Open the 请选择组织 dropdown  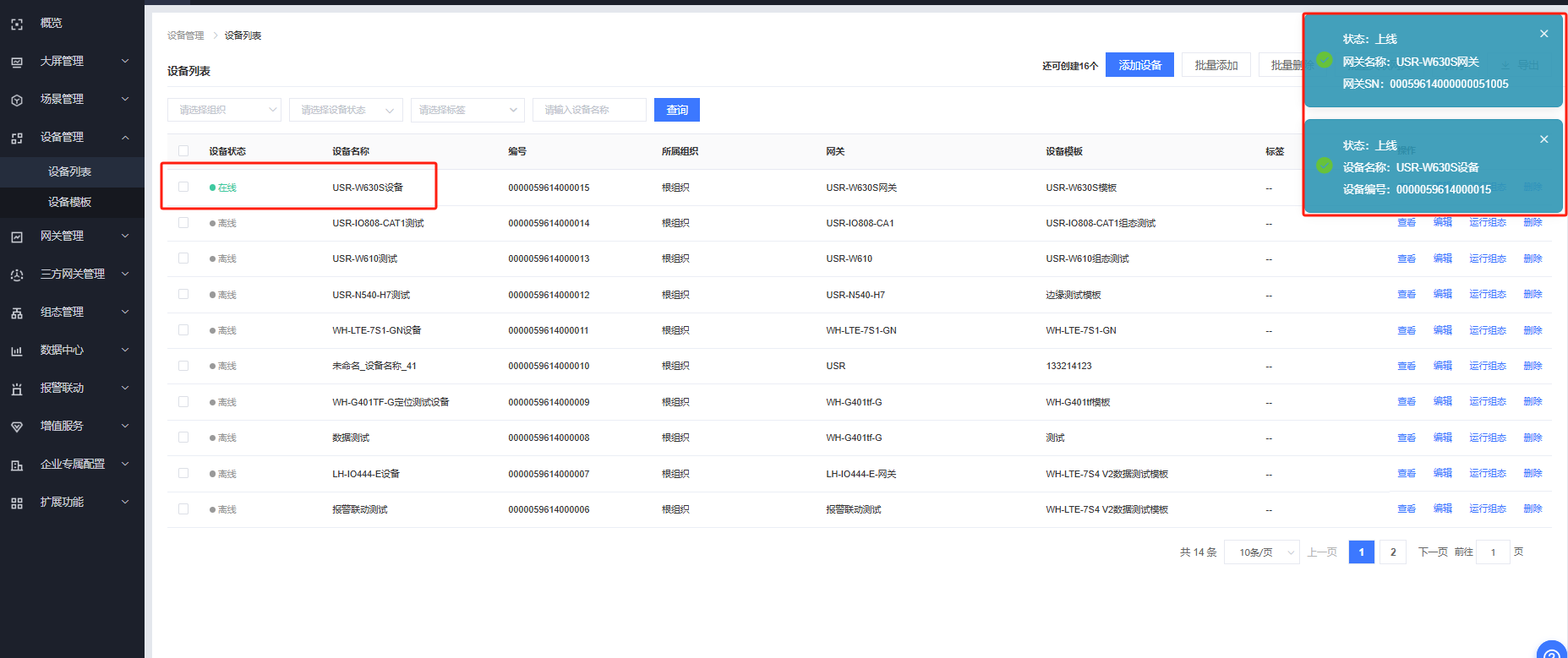pyautogui.click(x=224, y=110)
